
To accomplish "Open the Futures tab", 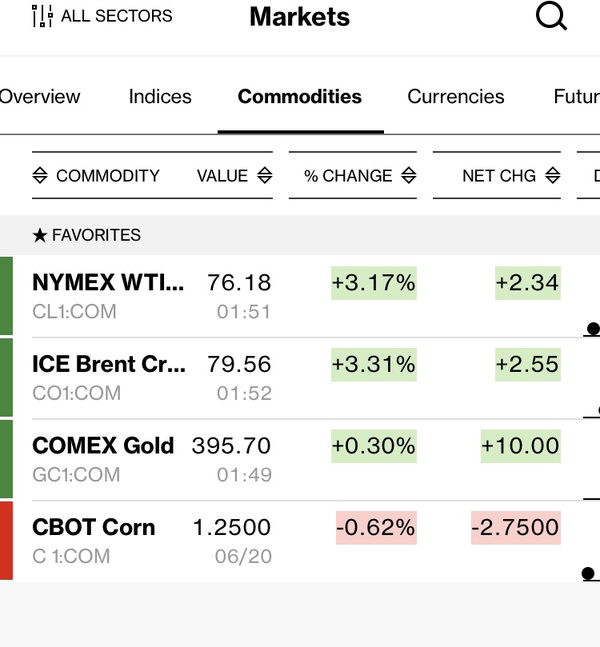I will click(576, 97).
